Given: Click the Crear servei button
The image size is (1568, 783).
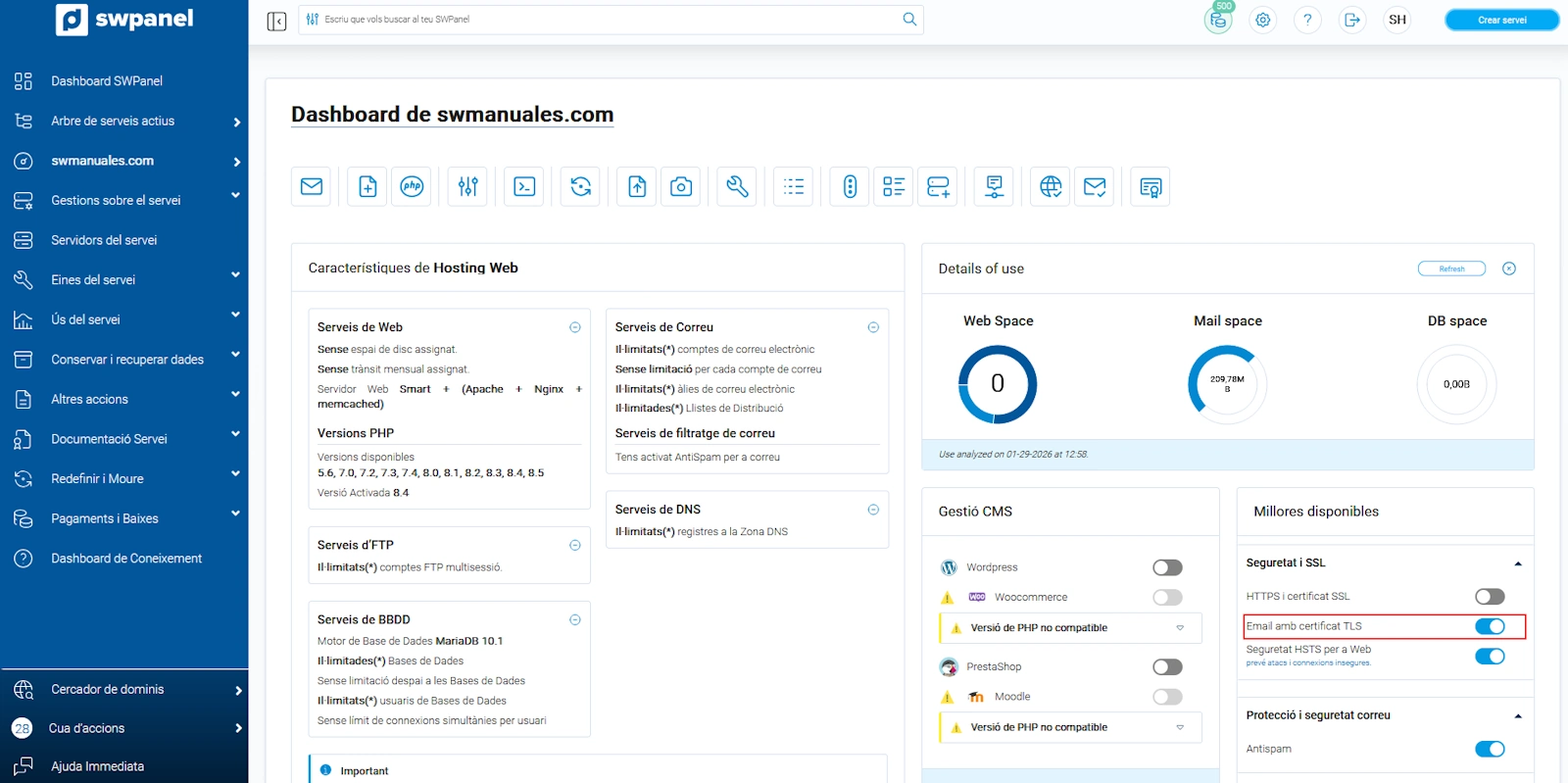Looking at the screenshot, I should click(x=1501, y=20).
